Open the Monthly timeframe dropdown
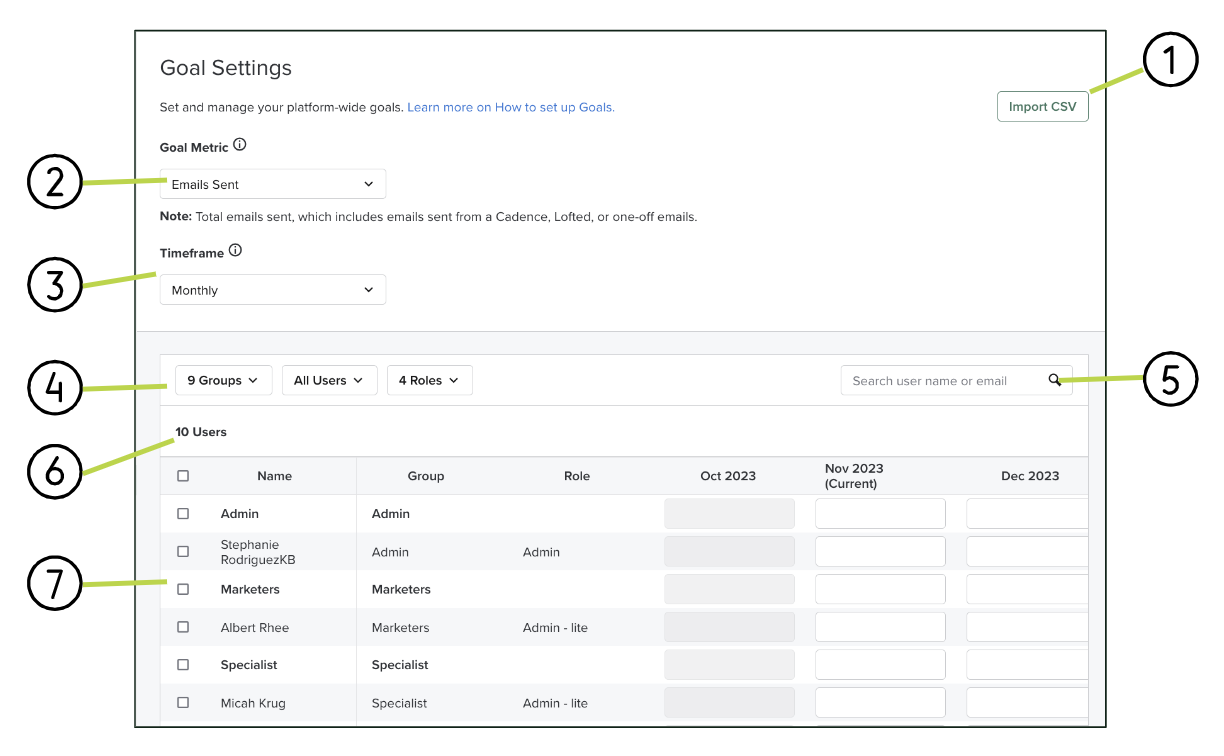The image size is (1224, 756). click(272, 290)
